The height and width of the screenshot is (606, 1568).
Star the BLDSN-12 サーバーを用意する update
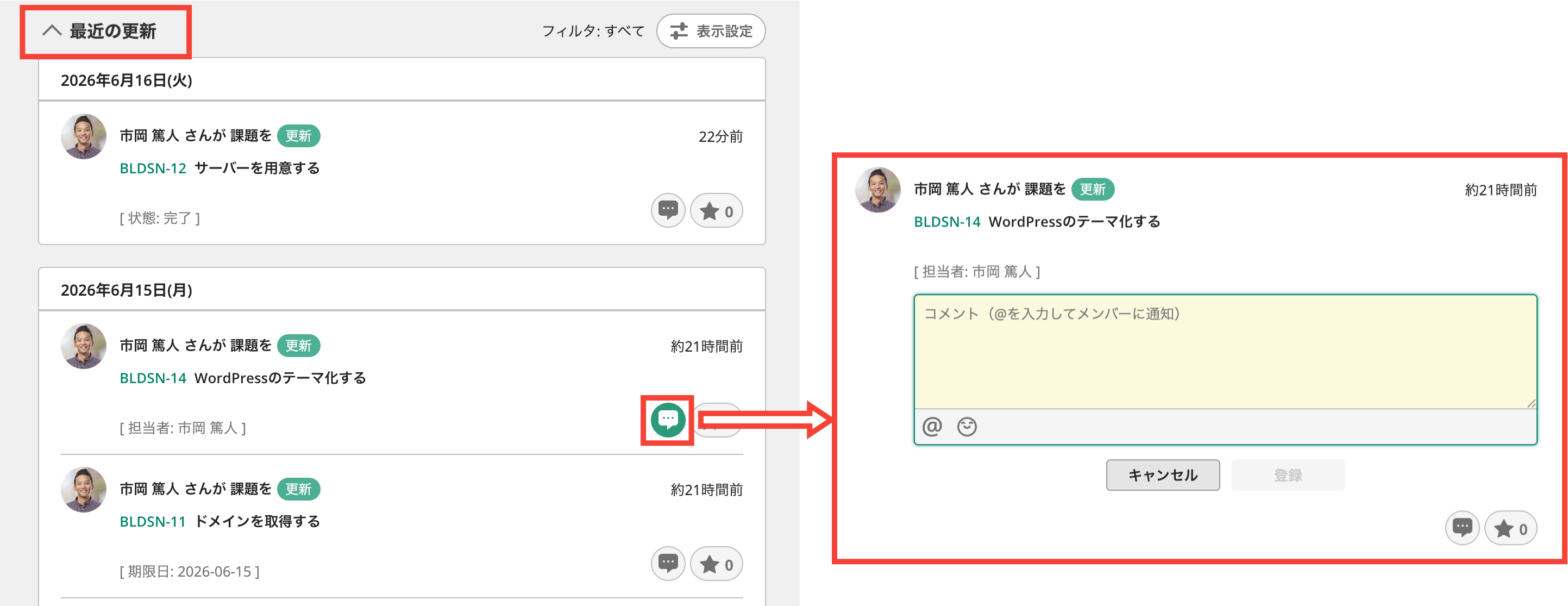pos(717,211)
